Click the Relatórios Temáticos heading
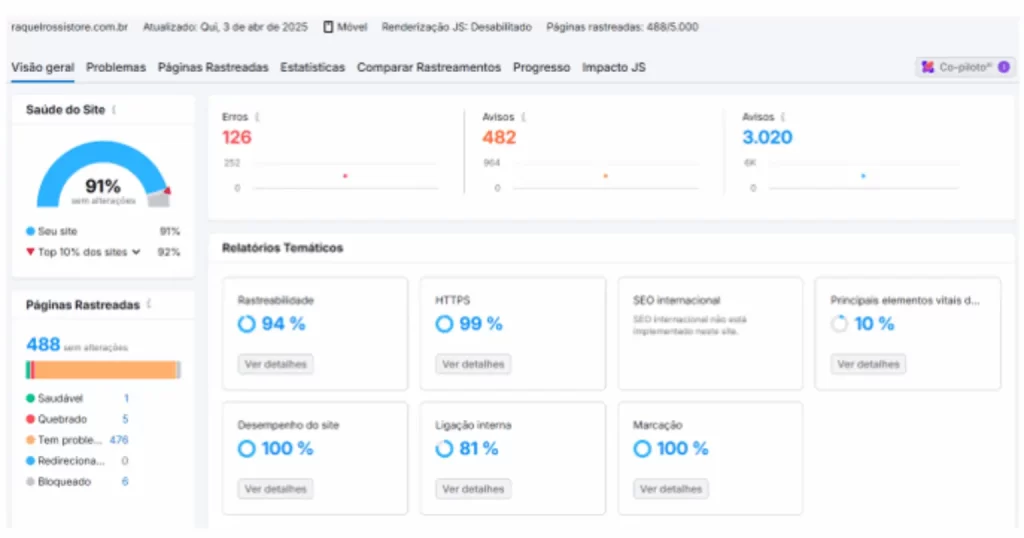This screenshot has height=538, width=1024. pos(282,247)
